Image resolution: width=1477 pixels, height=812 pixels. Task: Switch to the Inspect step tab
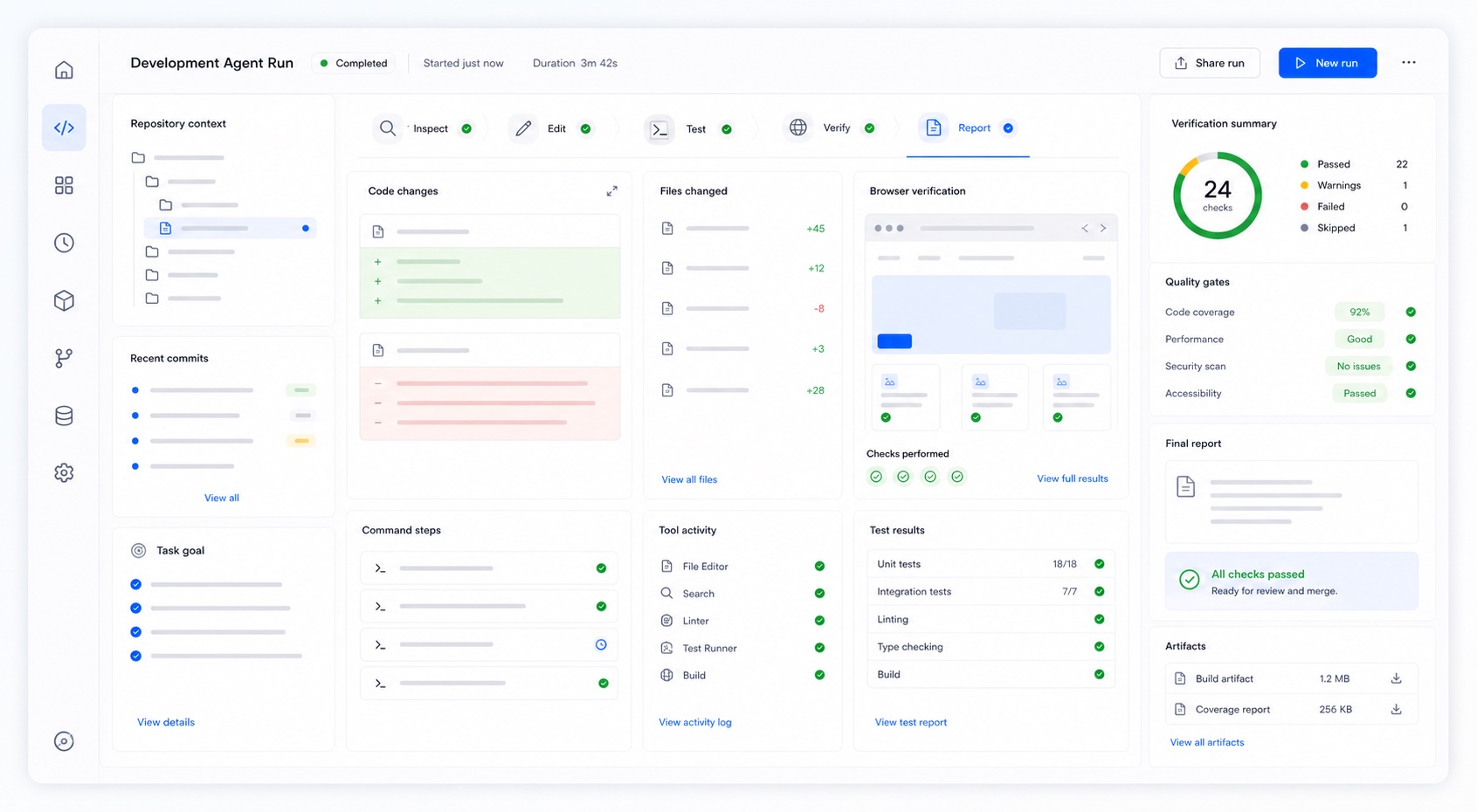point(425,128)
